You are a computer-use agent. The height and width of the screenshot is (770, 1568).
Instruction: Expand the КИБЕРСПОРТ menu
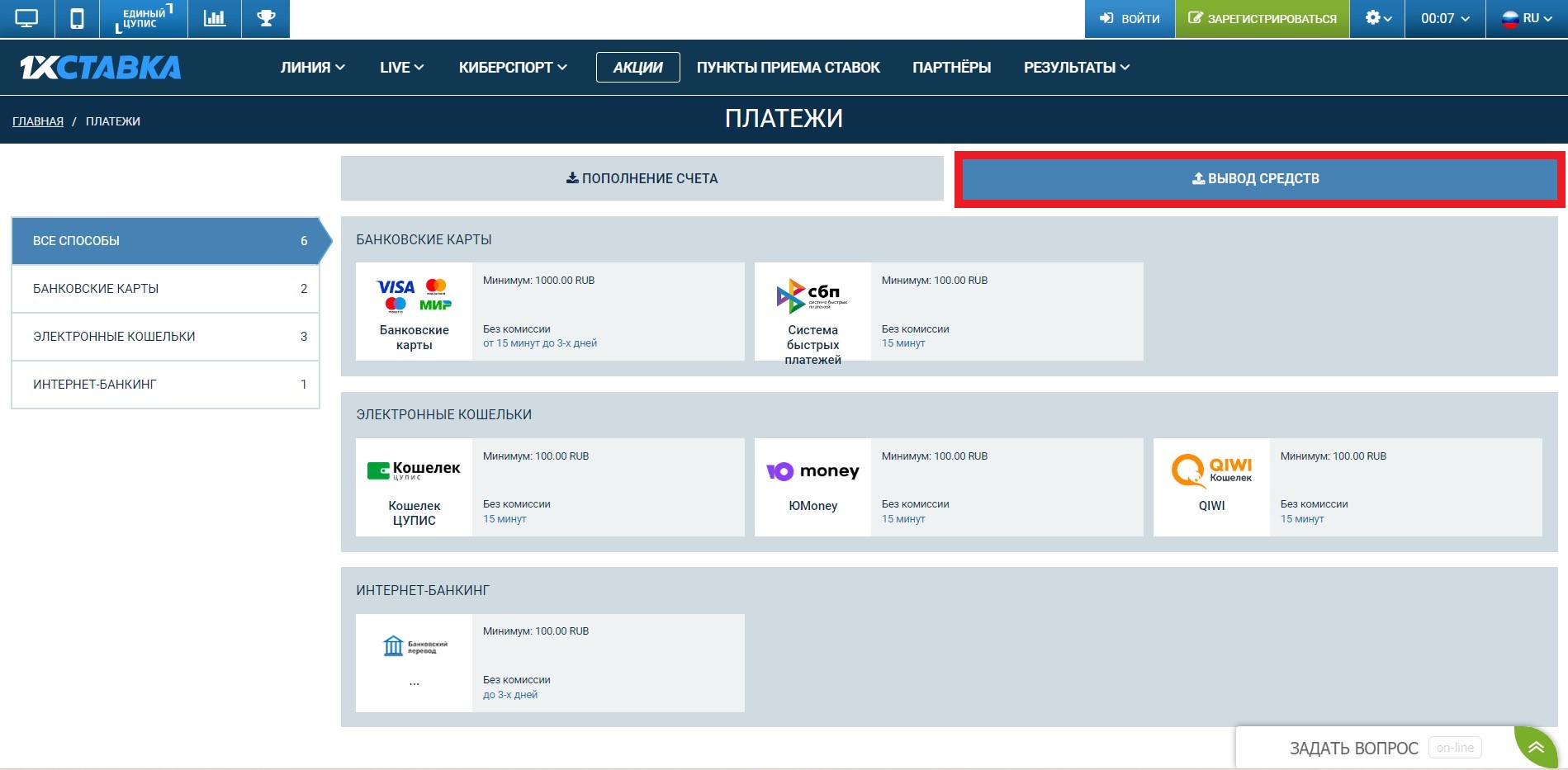(x=513, y=68)
